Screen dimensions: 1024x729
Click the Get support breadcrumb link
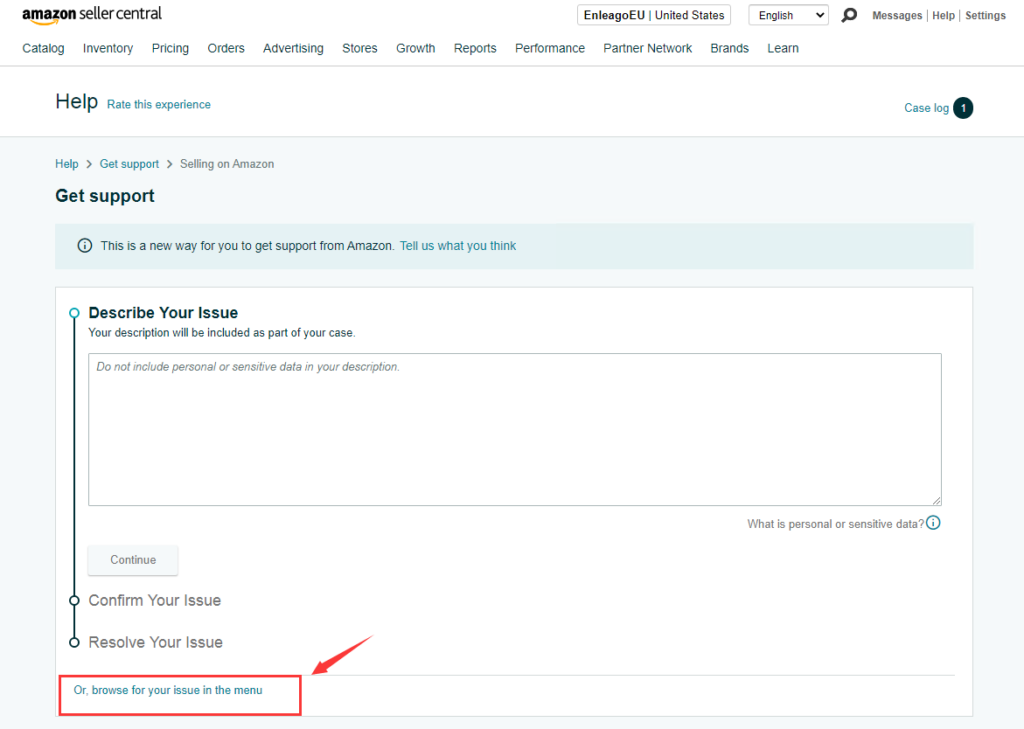(129, 164)
